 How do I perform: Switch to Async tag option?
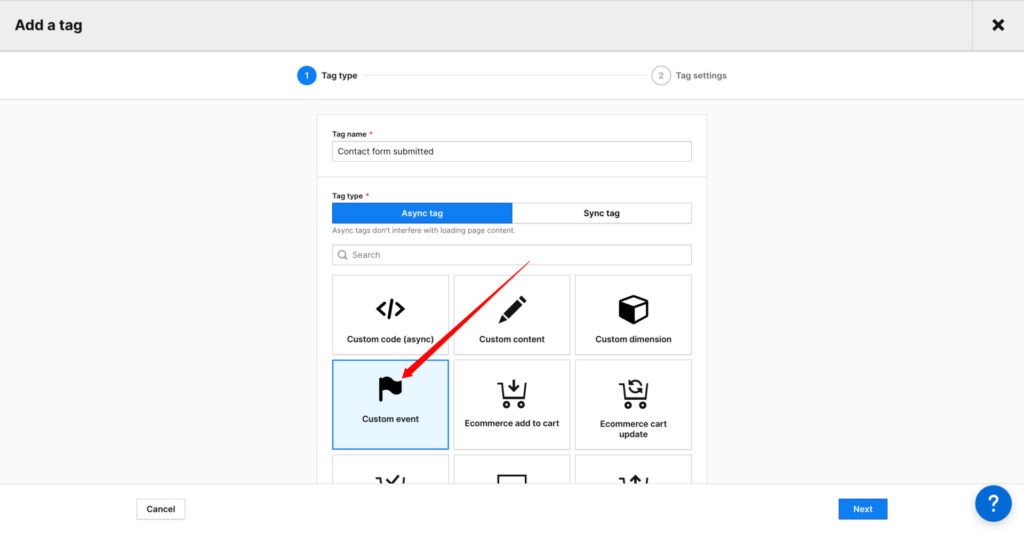422,213
